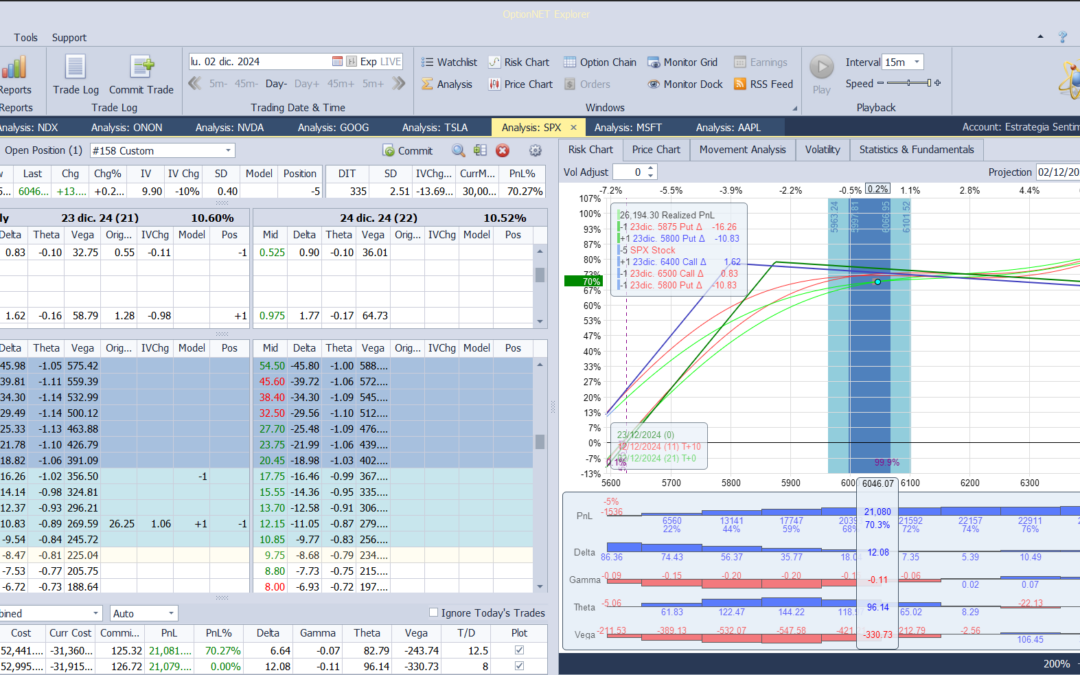Select Statistics & Fundamentals tab
1080x675 pixels.
pos(916,149)
